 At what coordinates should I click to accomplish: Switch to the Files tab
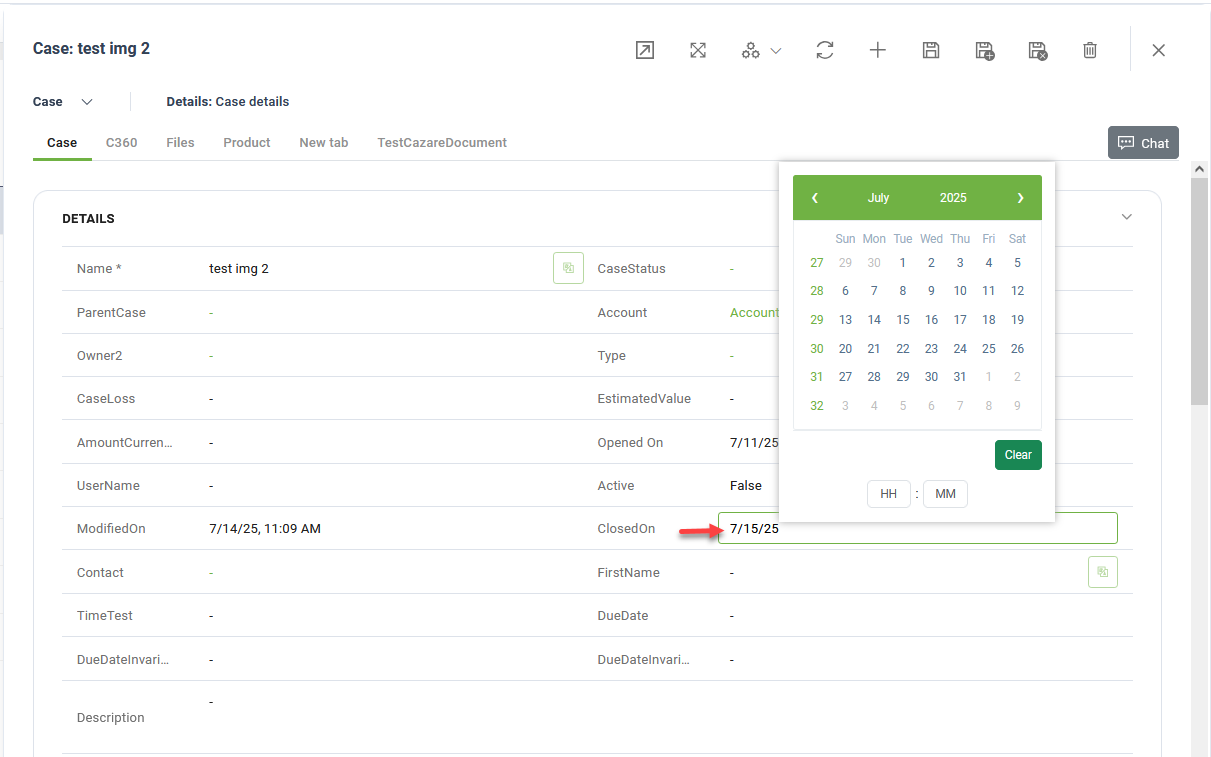tap(180, 143)
